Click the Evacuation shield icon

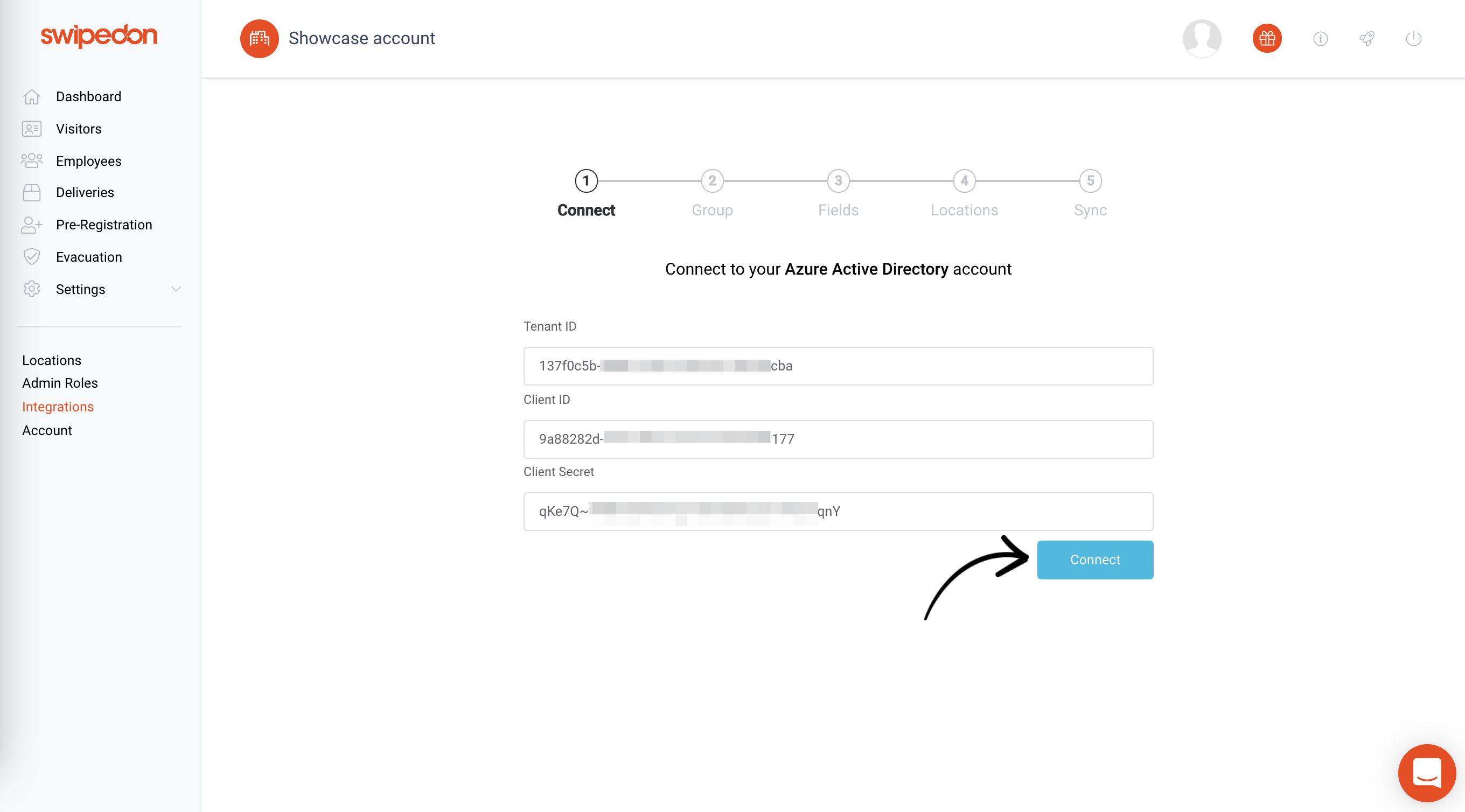[x=32, y=257]
